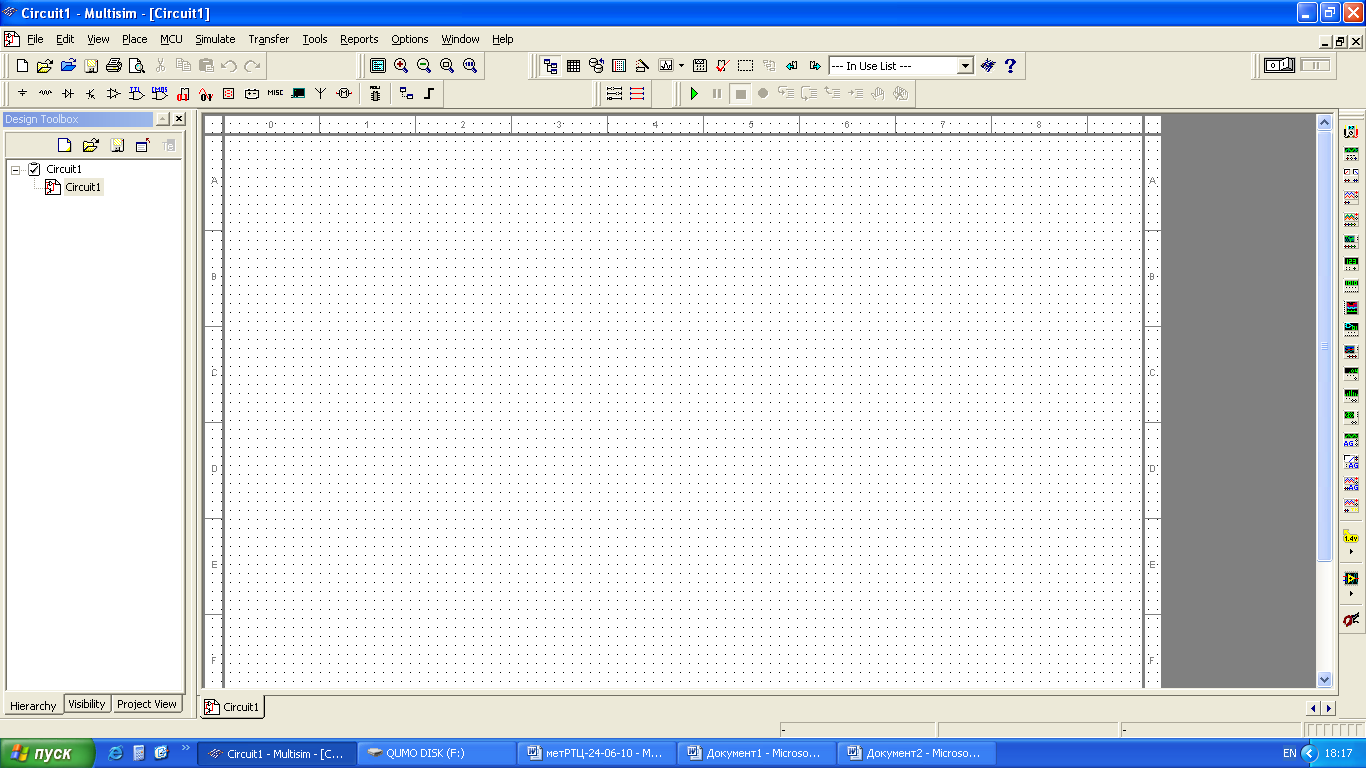Click Zoom Out magnifier icon
This screenshot has width=1366, height=768.
[x=424, y=66]
